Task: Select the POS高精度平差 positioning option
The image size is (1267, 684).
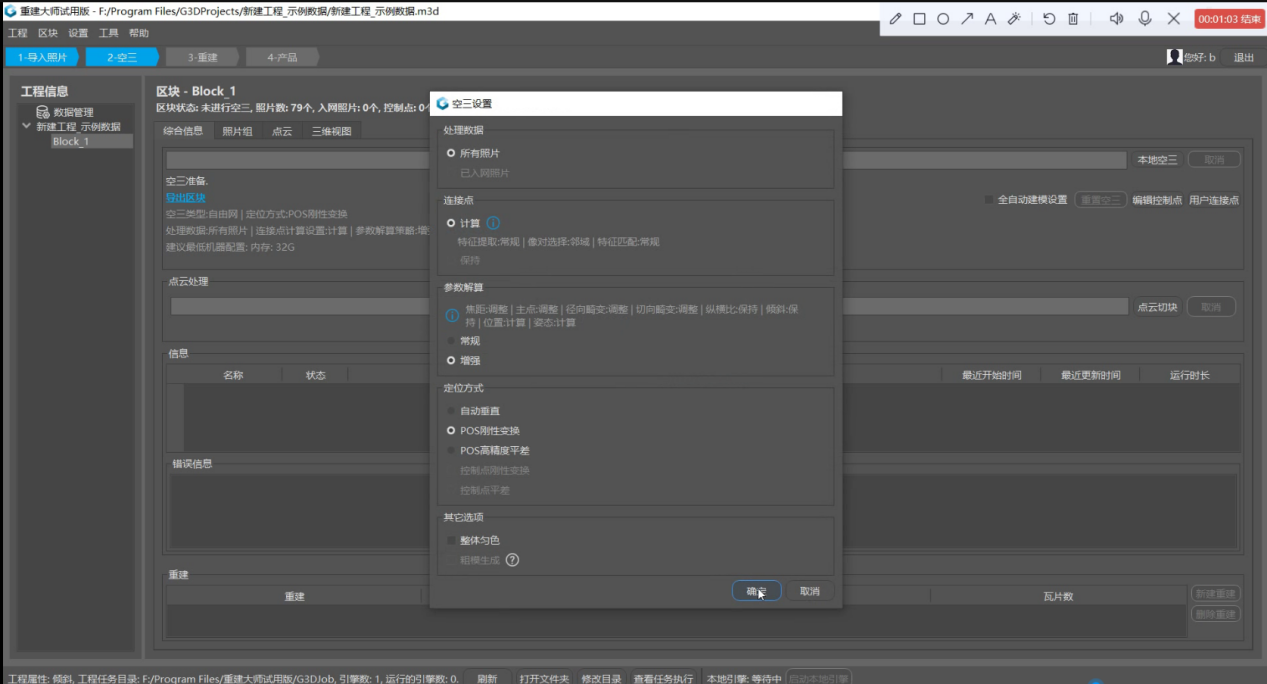Action: coord(487,450)
